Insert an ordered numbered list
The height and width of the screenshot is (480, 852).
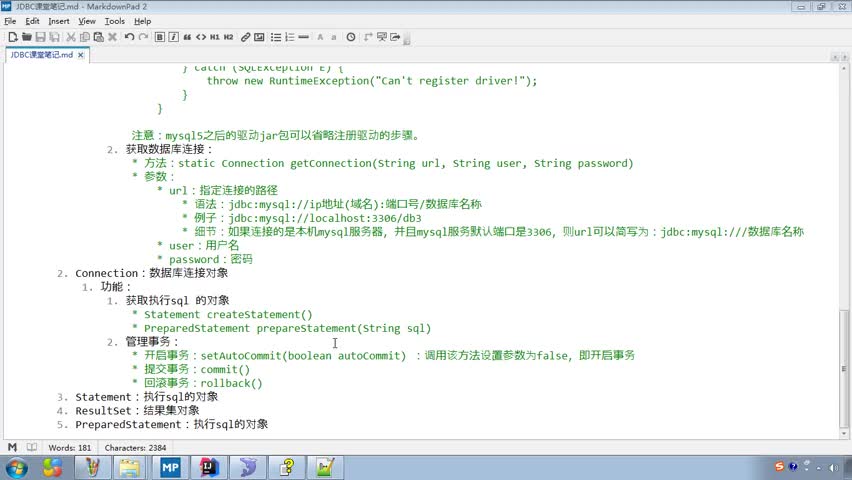point(290,37)
